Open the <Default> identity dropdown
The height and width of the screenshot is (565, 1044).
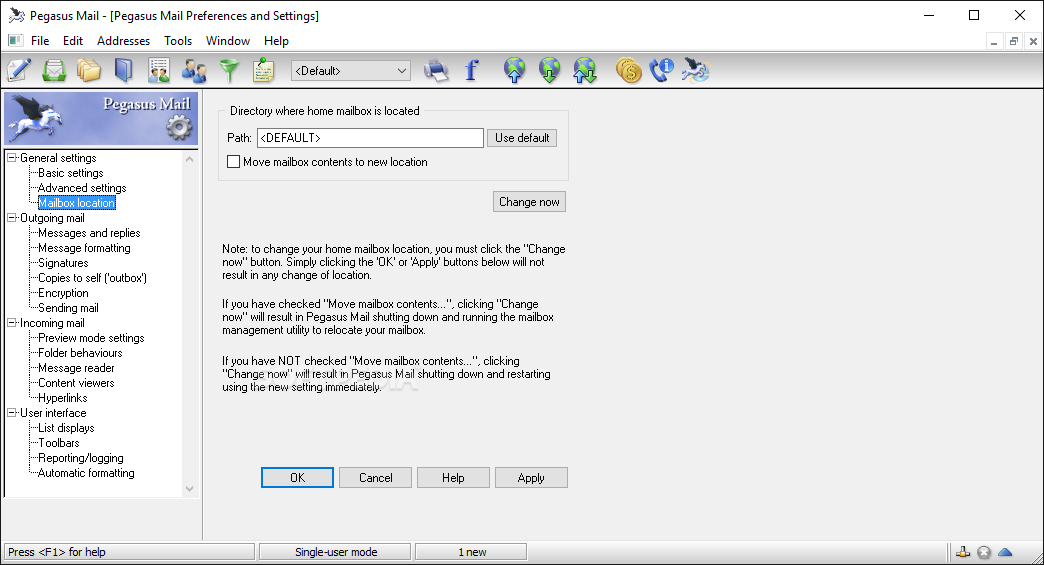tap(351, 71)
